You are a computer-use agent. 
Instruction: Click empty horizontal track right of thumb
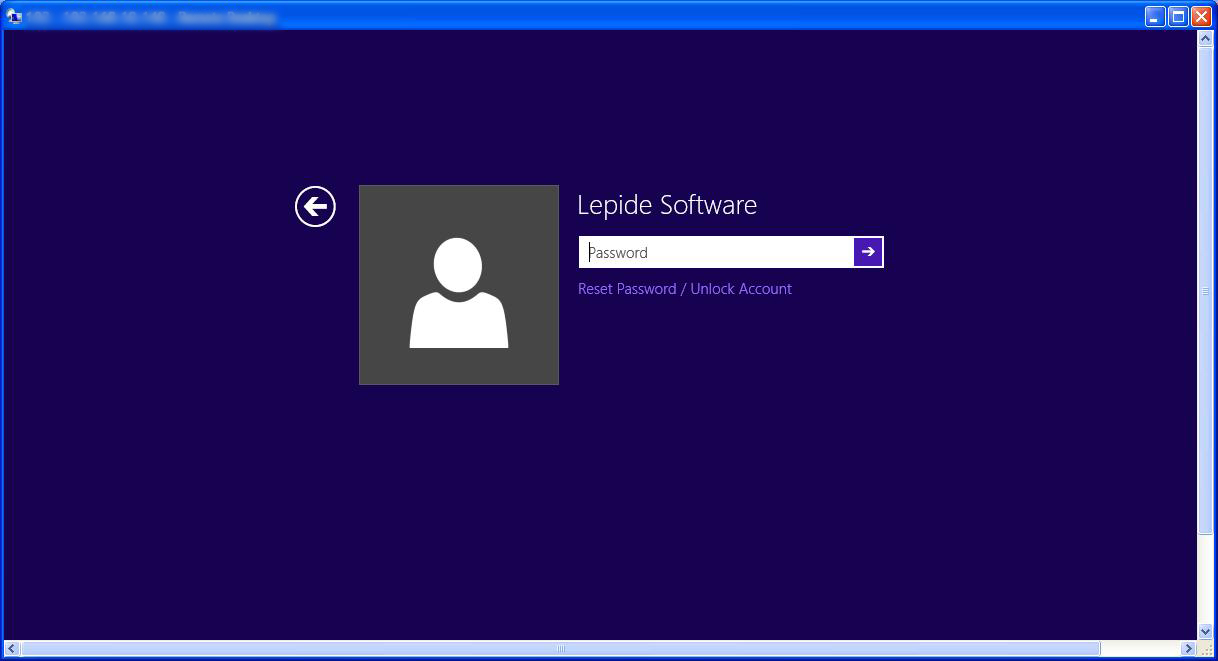click(1140, 649)
